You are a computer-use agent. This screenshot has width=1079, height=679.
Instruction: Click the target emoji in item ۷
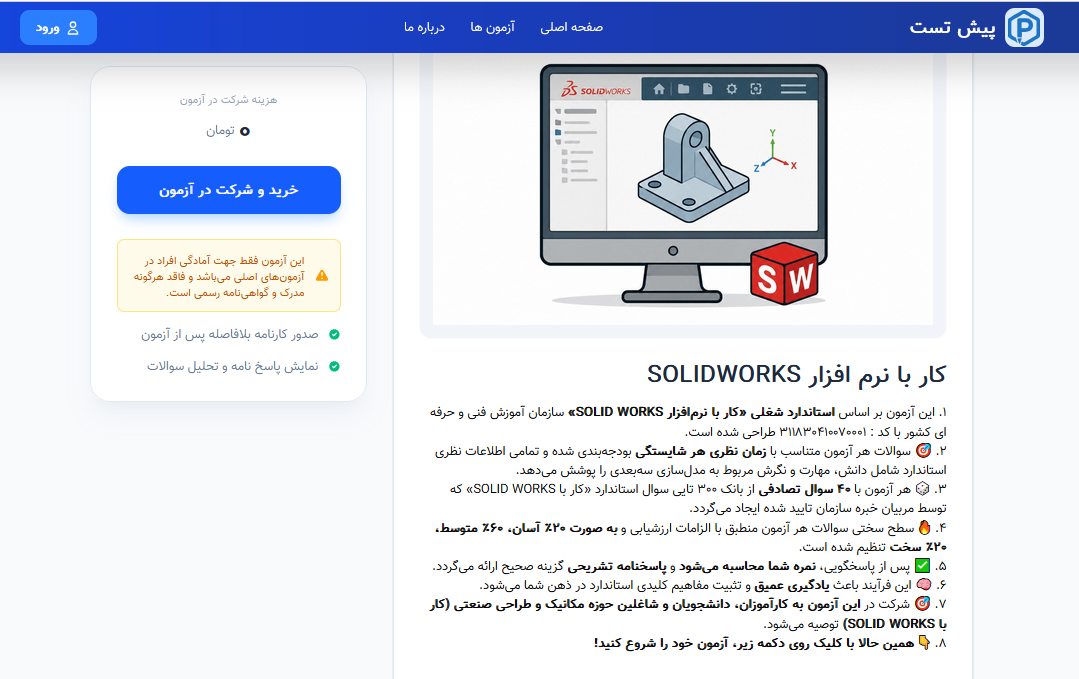(x=923, y=604)
